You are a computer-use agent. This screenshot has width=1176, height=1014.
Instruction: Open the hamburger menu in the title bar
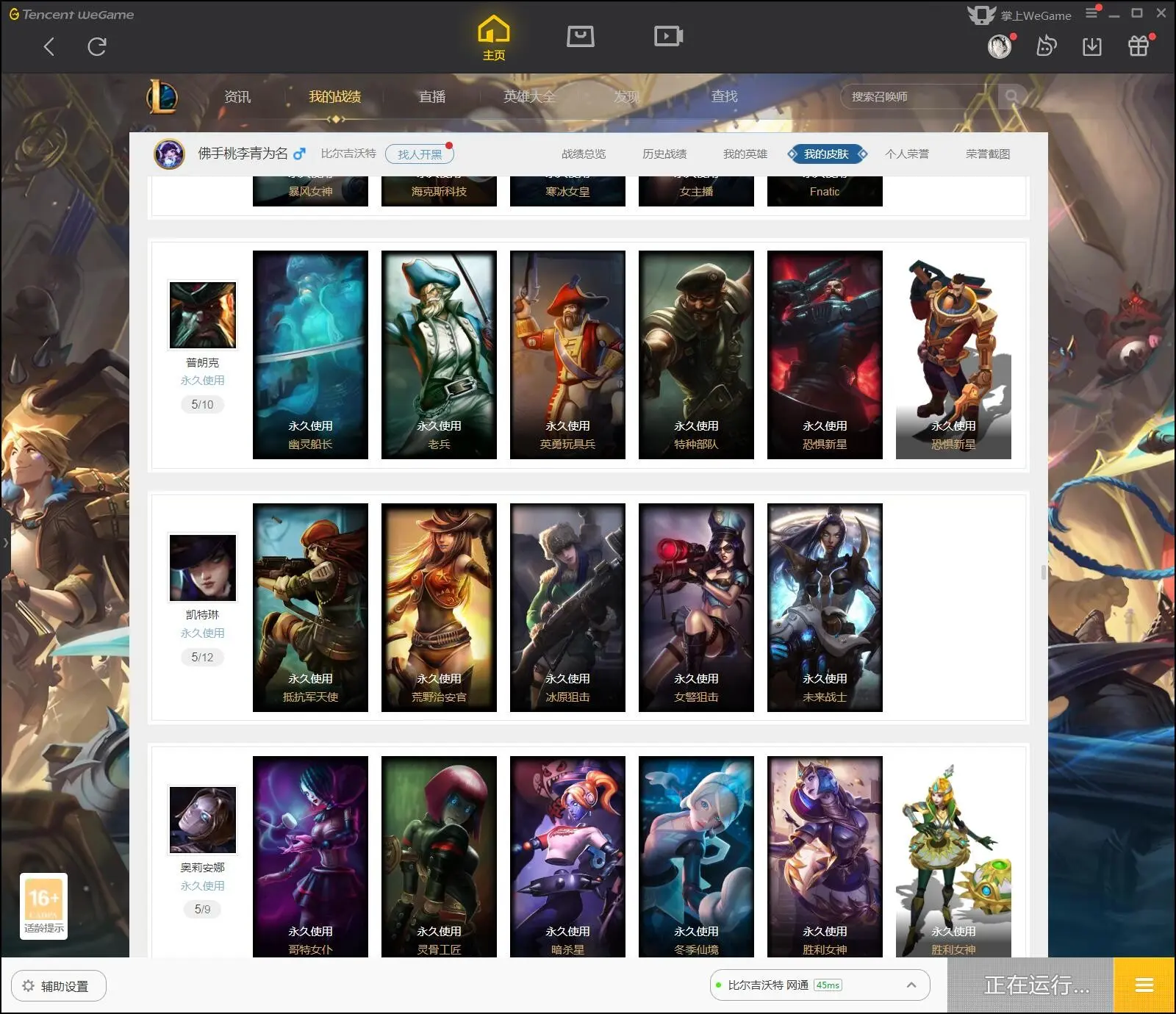pyautogui.click(x=1091, y=13)
